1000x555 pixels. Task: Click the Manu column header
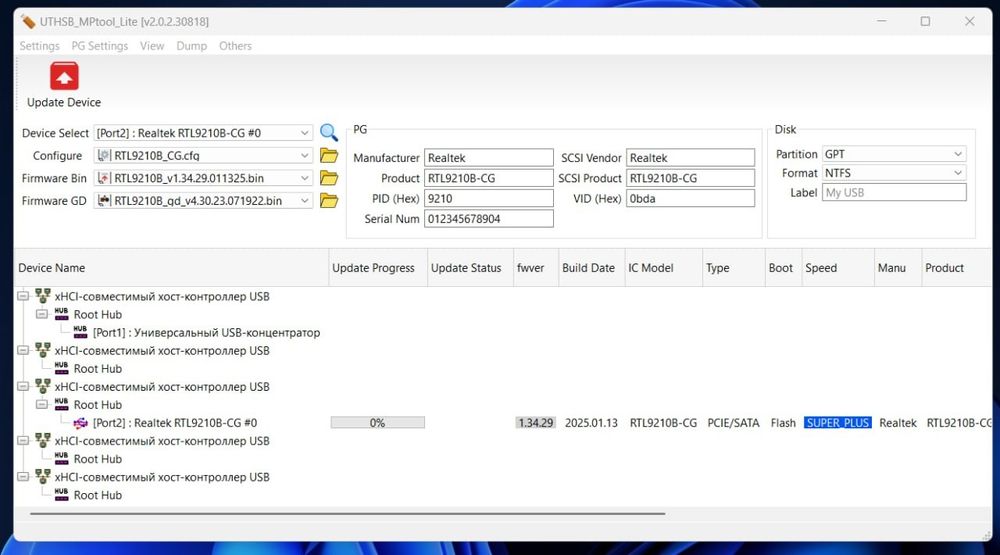pos(898,268)
